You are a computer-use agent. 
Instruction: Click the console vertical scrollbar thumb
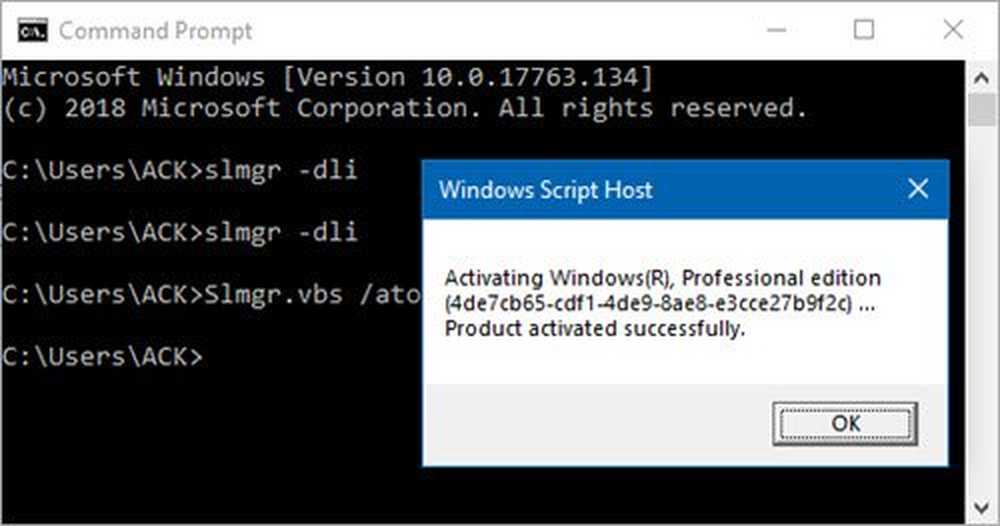[982, 109]
